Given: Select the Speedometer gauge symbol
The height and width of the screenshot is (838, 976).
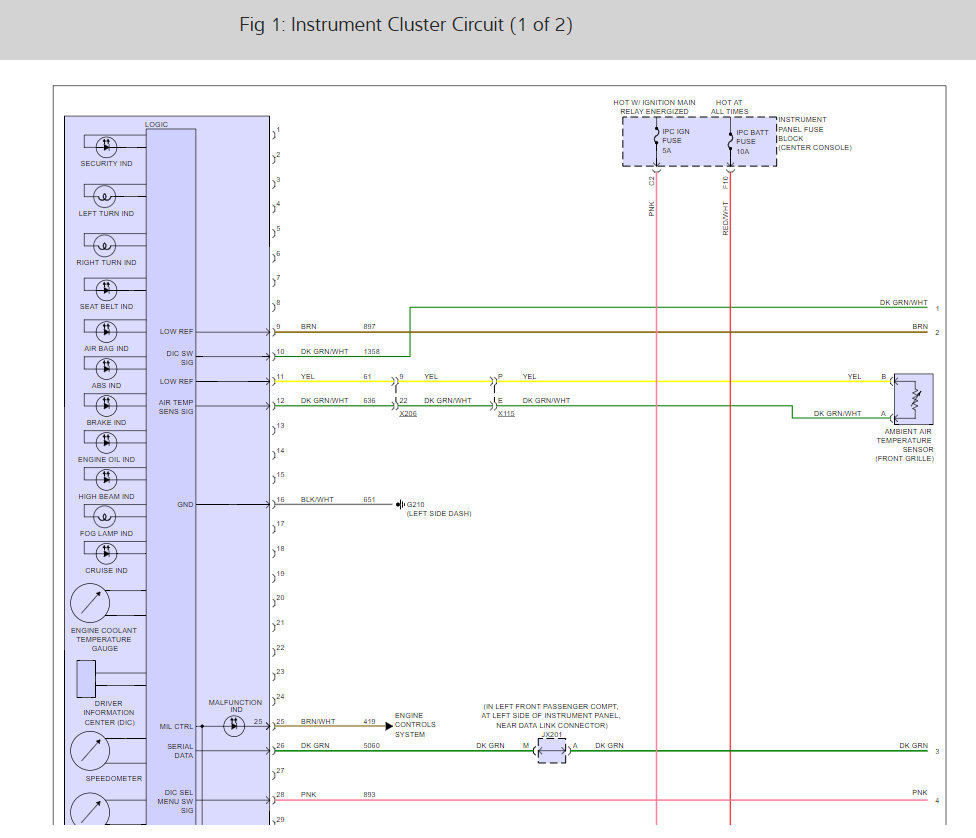Looking at the screenshot, I should 90,751.
